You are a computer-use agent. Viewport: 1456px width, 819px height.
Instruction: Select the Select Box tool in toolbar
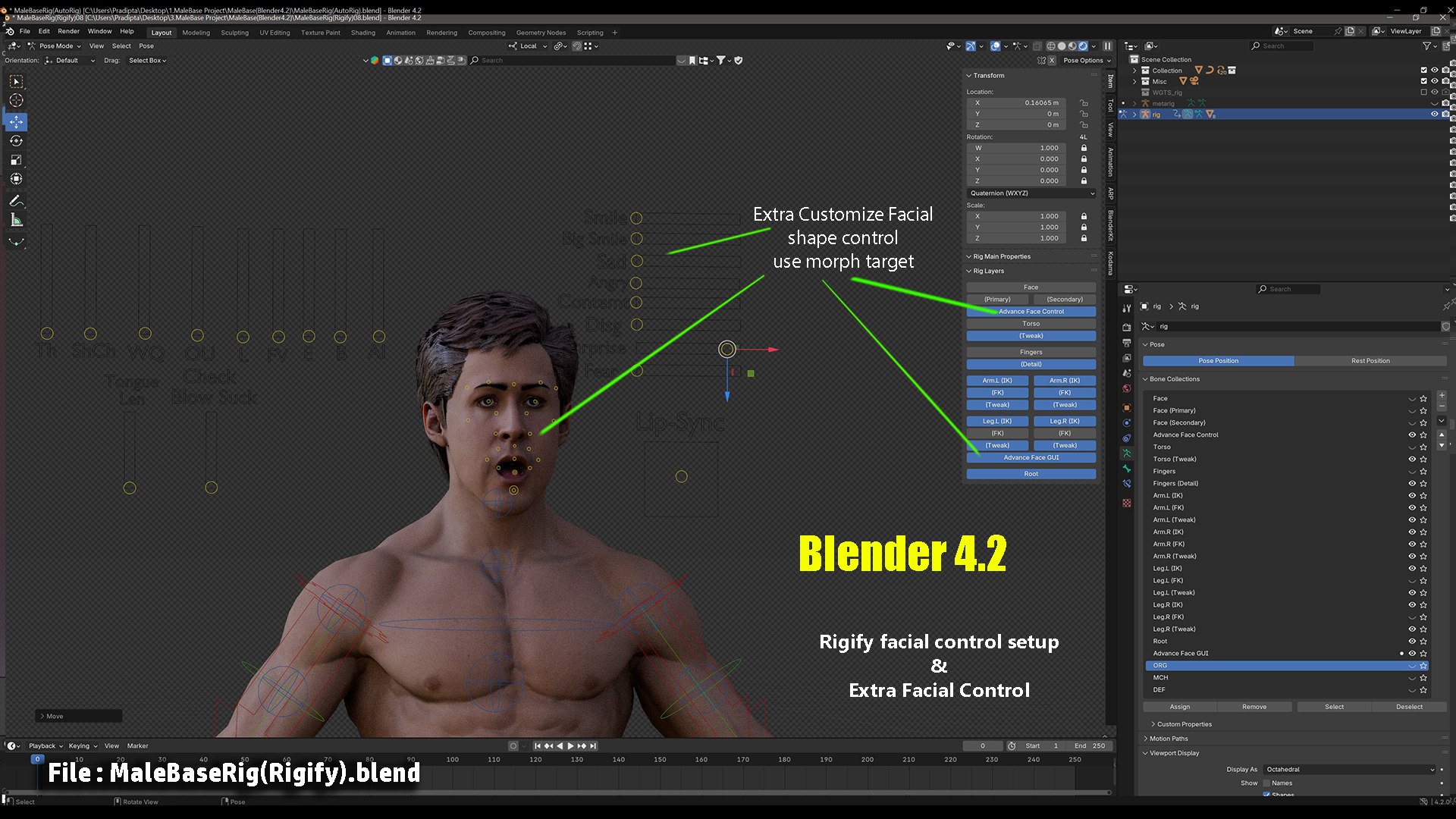tap(16, 82)
